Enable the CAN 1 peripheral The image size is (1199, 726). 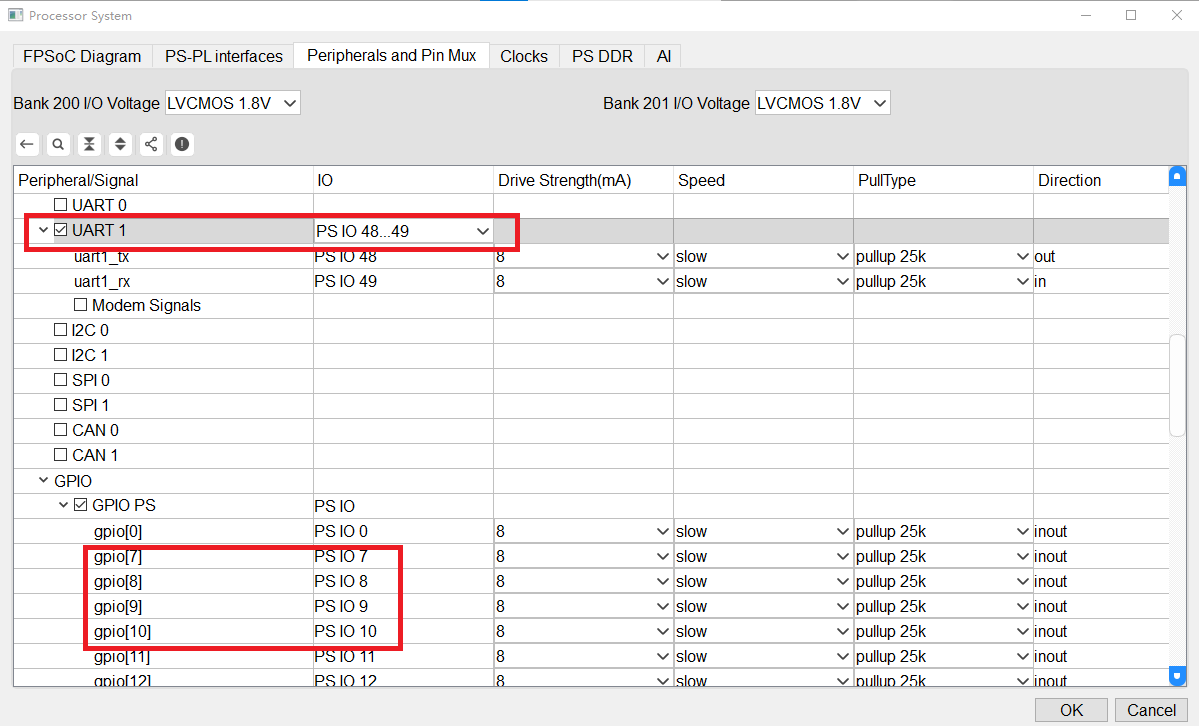click(x=60, y=455)
